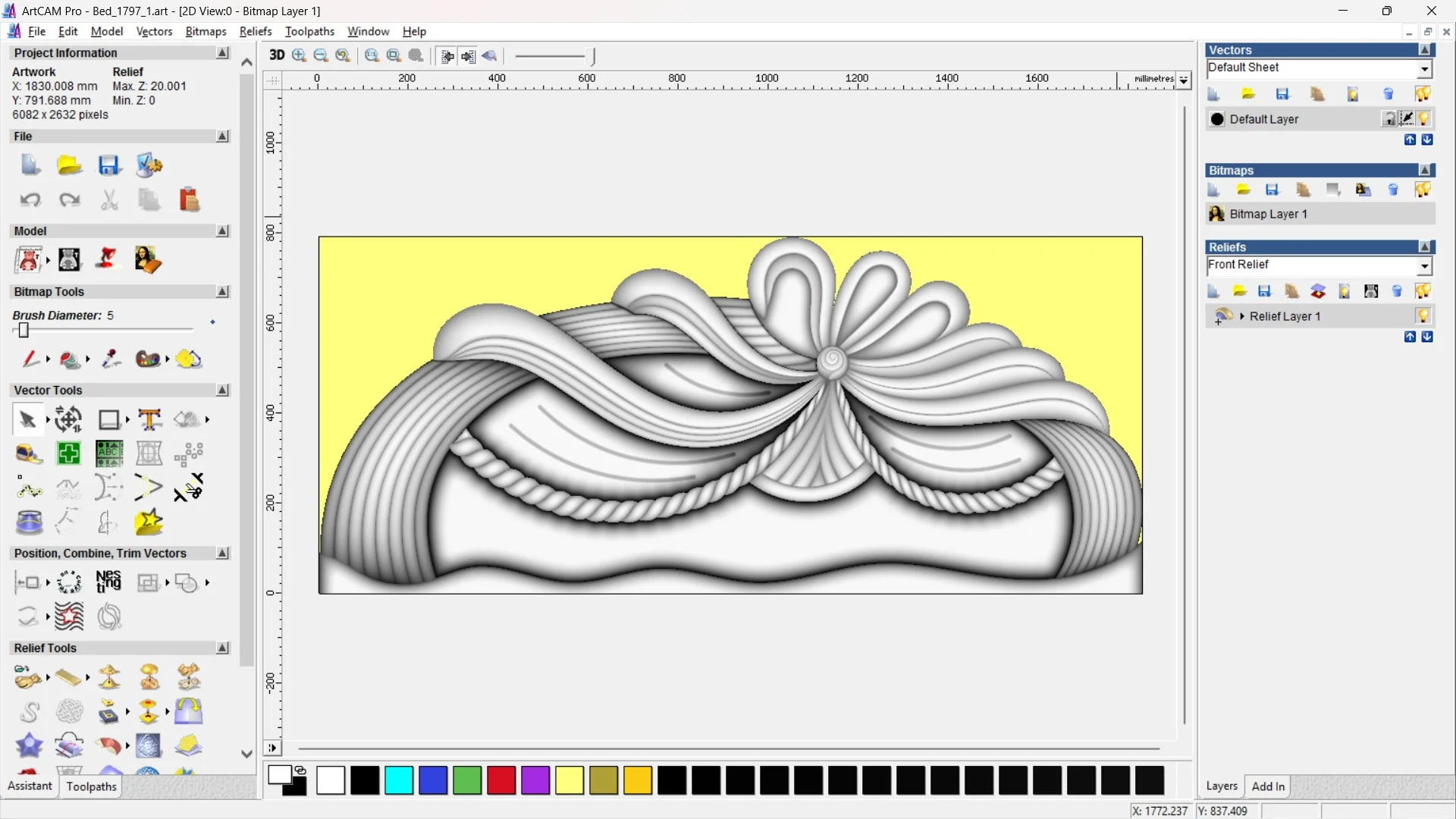Screen dimensions: 1456x819
Task: Open the Default Sheet dropdown
Action: point(1424,68)
